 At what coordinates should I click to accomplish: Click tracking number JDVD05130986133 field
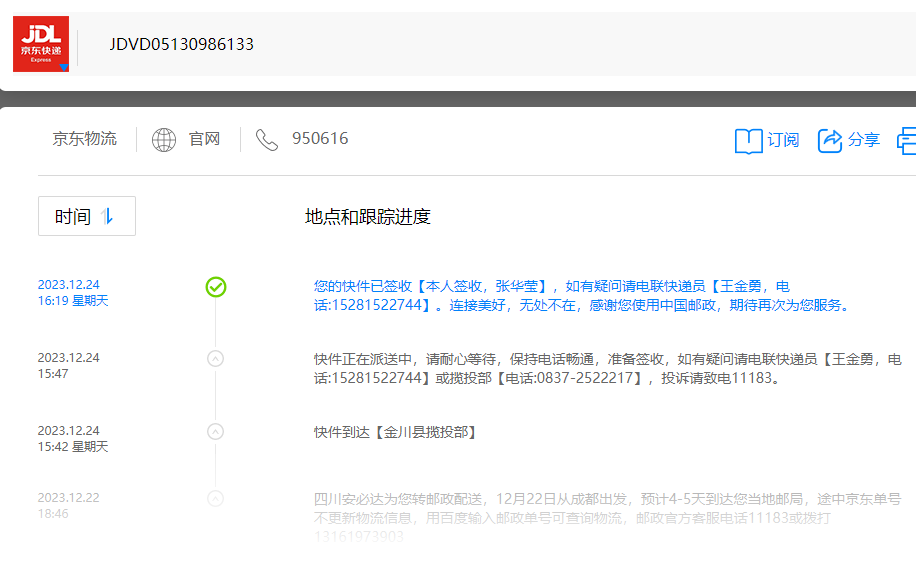182,44
